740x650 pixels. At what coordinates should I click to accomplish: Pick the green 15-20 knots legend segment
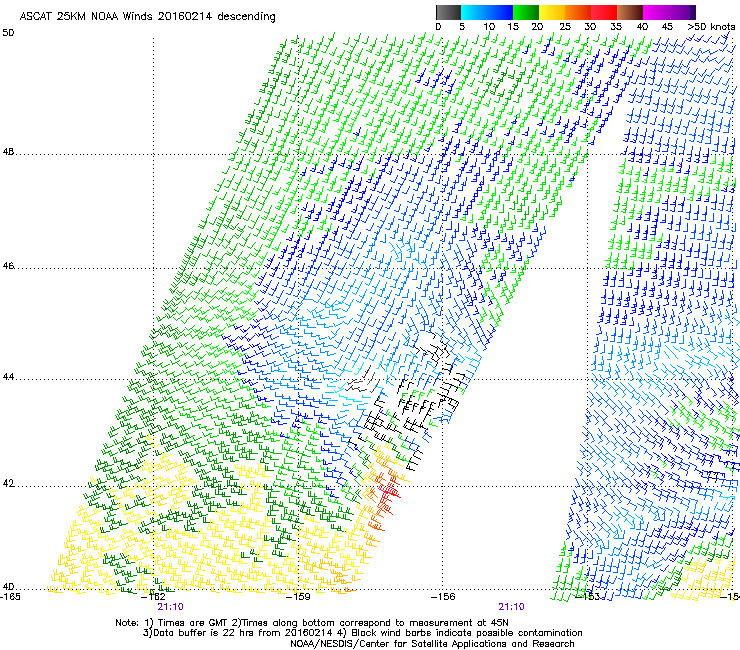526,12
